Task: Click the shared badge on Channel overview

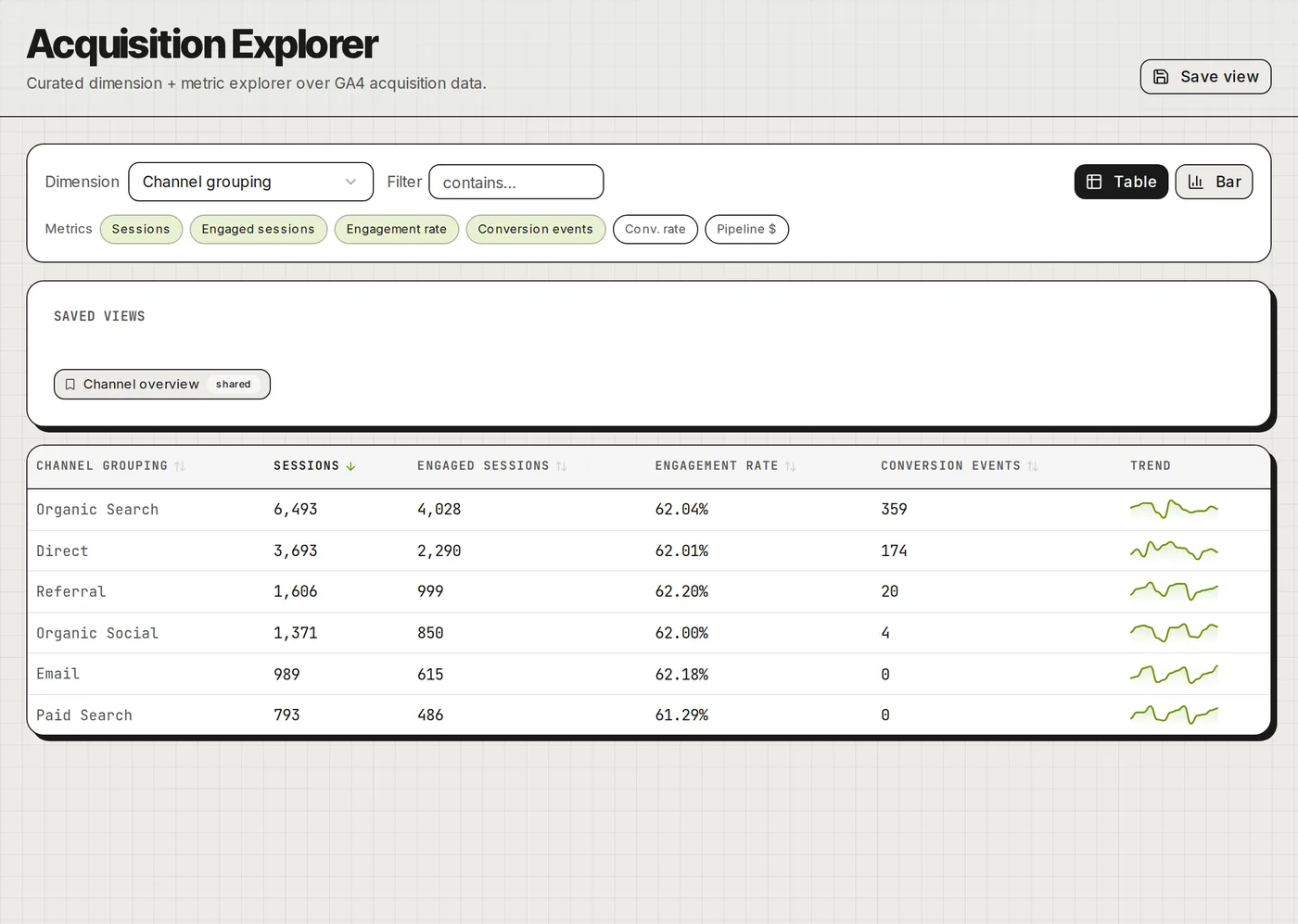Action: [x=234, y=385]
